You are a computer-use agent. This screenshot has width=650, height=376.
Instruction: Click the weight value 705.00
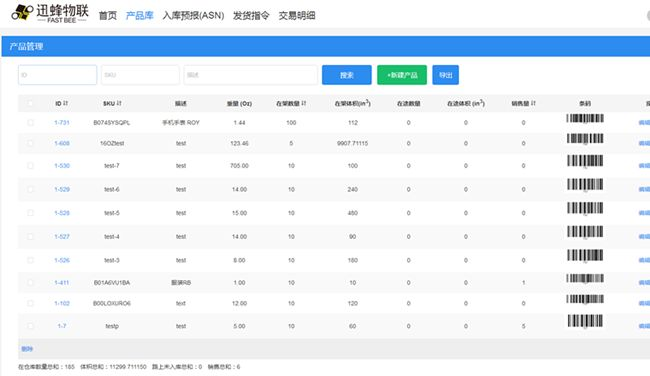tap(239, 165)
